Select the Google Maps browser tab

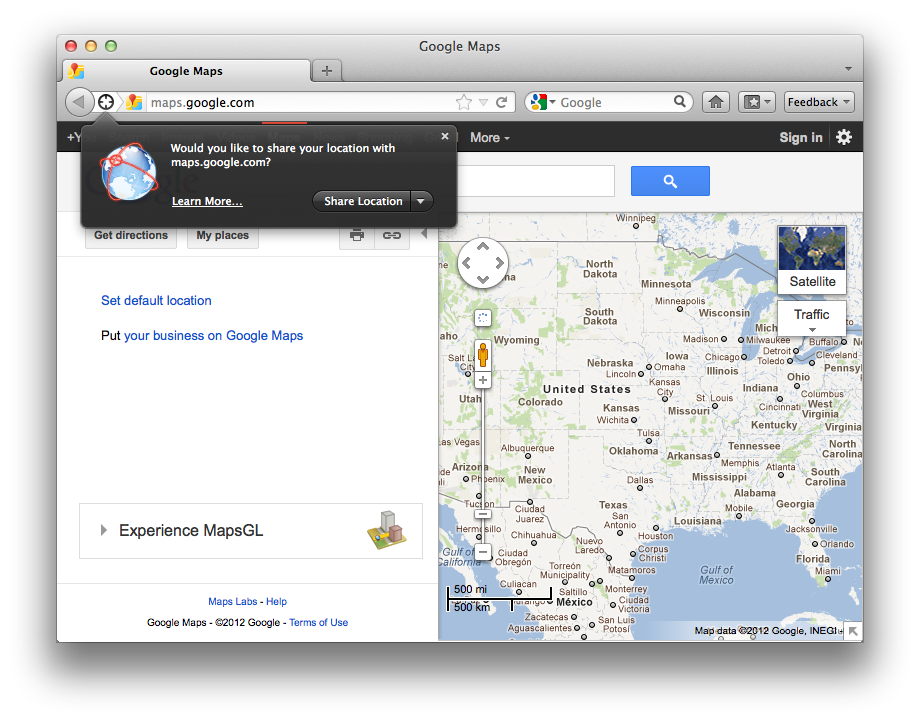[187, 71]
